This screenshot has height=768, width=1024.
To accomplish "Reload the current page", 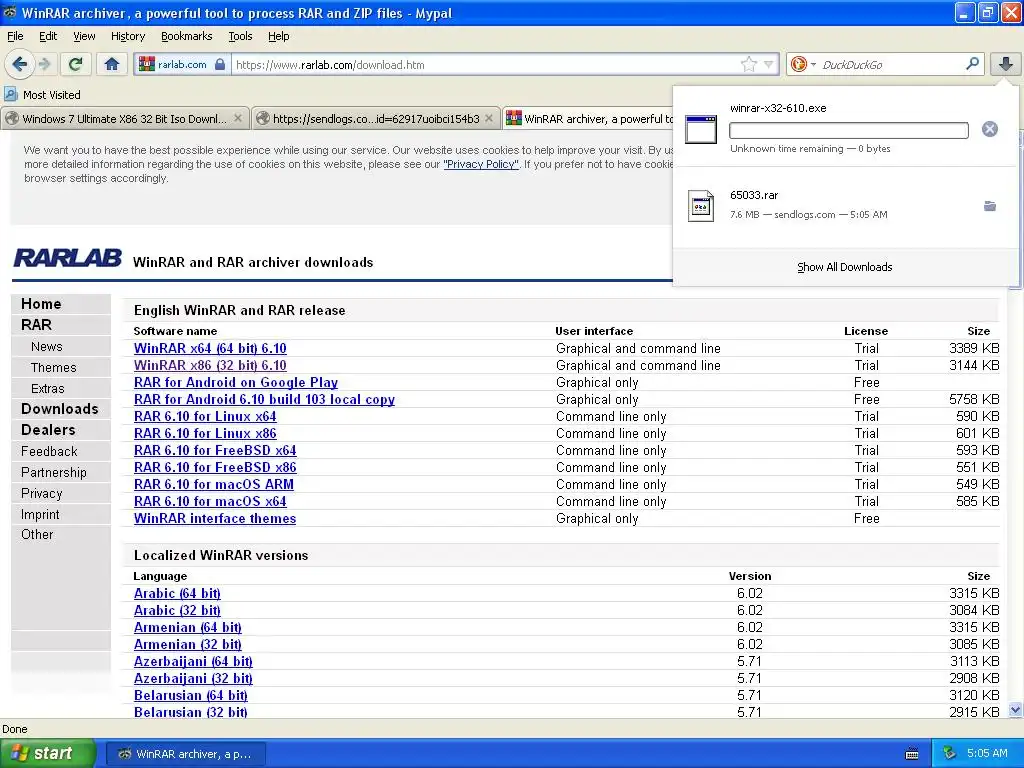I will click(x=76, y=64).
